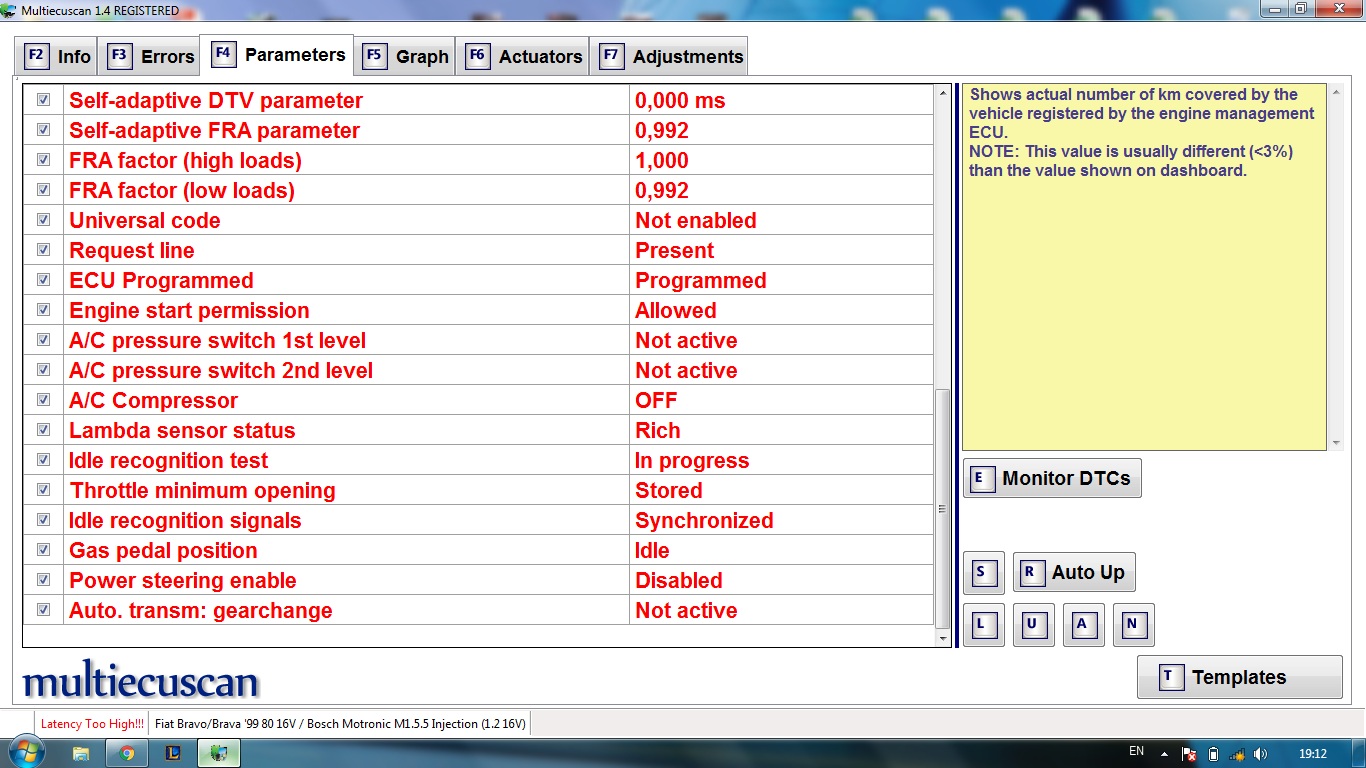The image size is (1366, 768).
Task: Click the Monitor DTCs button
Action: click(x=1052, y=478)
